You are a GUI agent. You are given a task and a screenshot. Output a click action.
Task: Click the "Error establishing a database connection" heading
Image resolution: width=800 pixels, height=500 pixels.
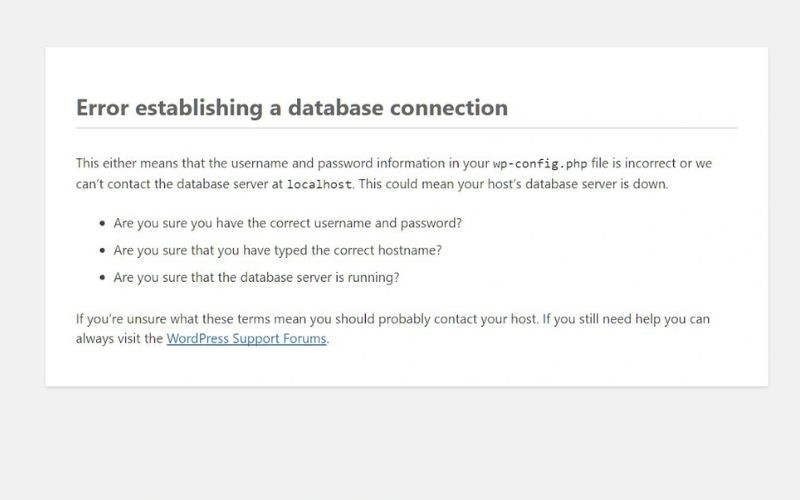(x=292, y=108)
